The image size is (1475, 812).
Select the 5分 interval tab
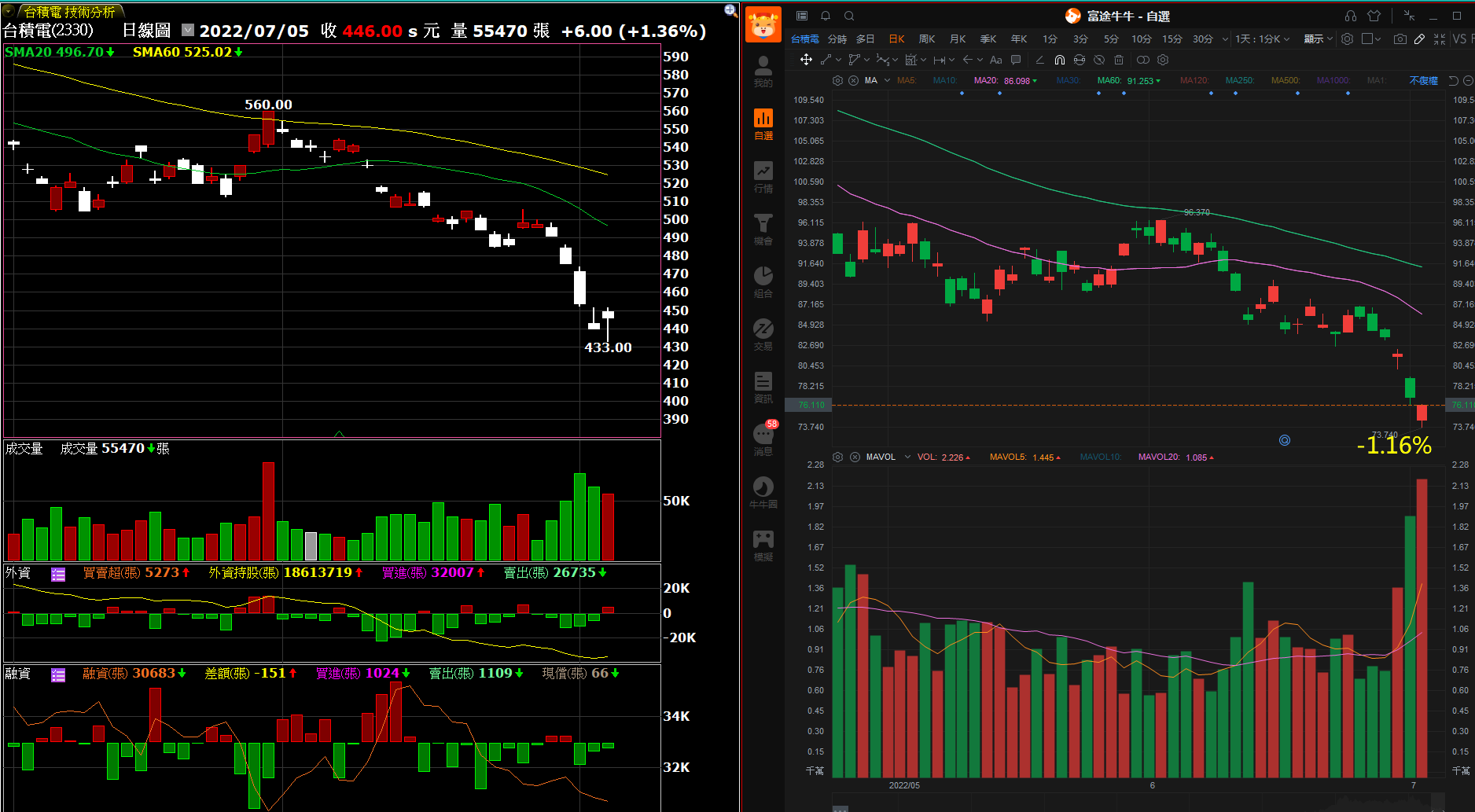pyautogui.click(x=1110, y=39)
